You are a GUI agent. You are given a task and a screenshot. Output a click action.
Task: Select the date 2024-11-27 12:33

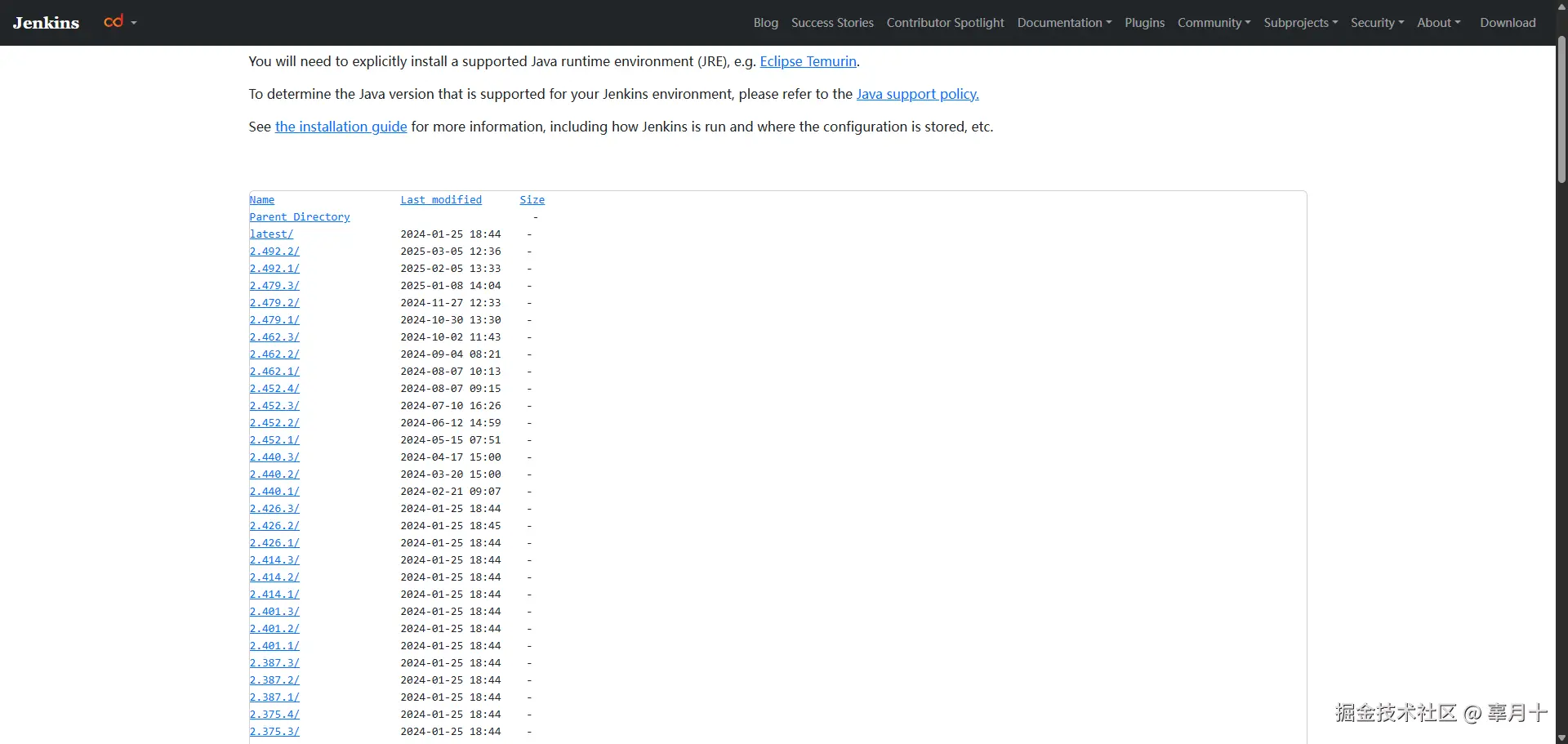click(x=451, y=303)
